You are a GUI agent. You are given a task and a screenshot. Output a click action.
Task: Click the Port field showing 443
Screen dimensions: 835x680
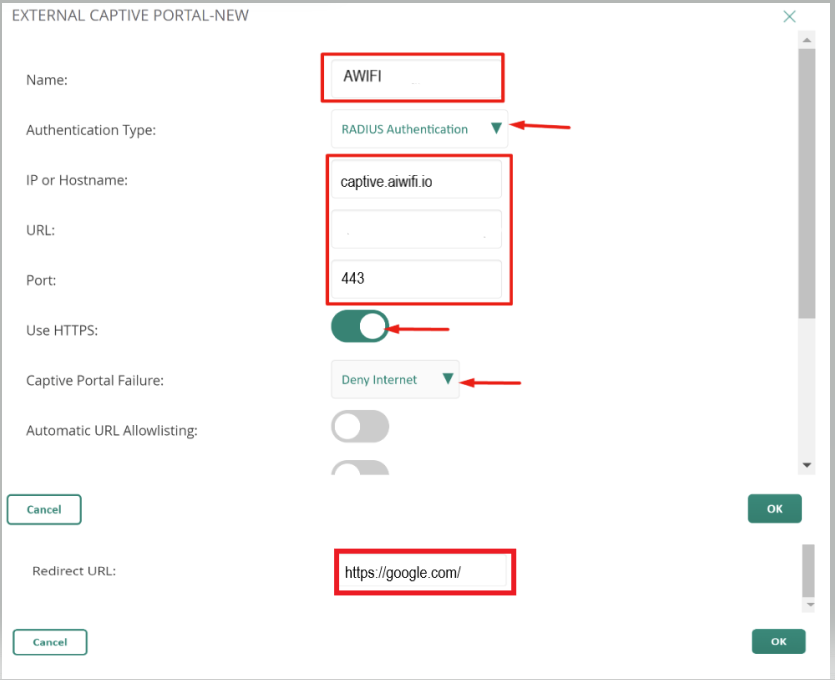(416, 279)
